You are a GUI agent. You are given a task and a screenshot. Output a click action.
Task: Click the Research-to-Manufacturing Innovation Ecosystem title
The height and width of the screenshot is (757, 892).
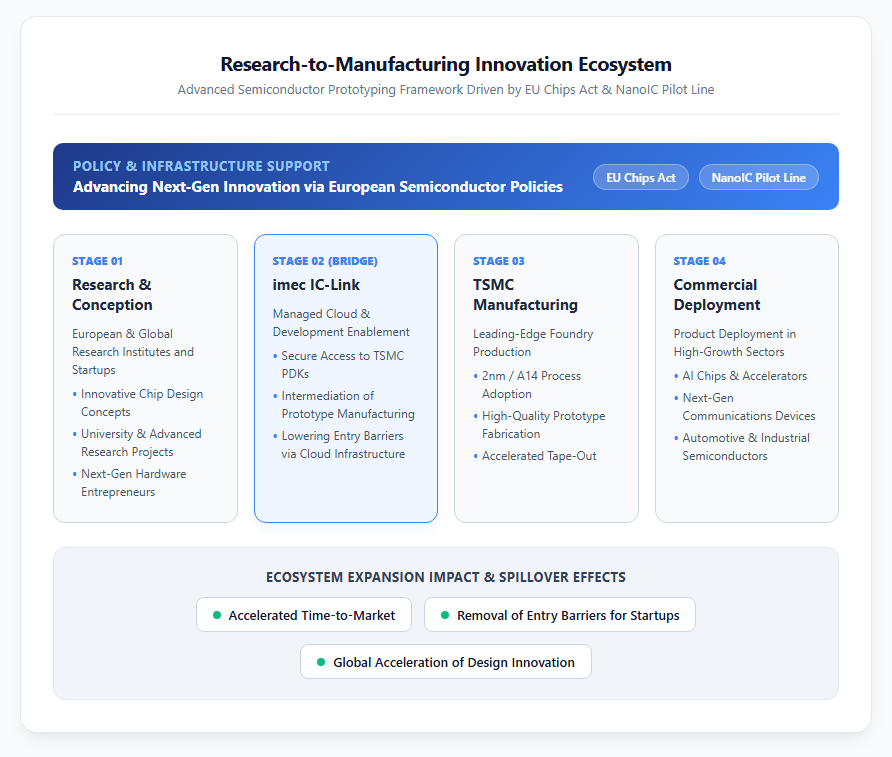(x=446, y=64)
